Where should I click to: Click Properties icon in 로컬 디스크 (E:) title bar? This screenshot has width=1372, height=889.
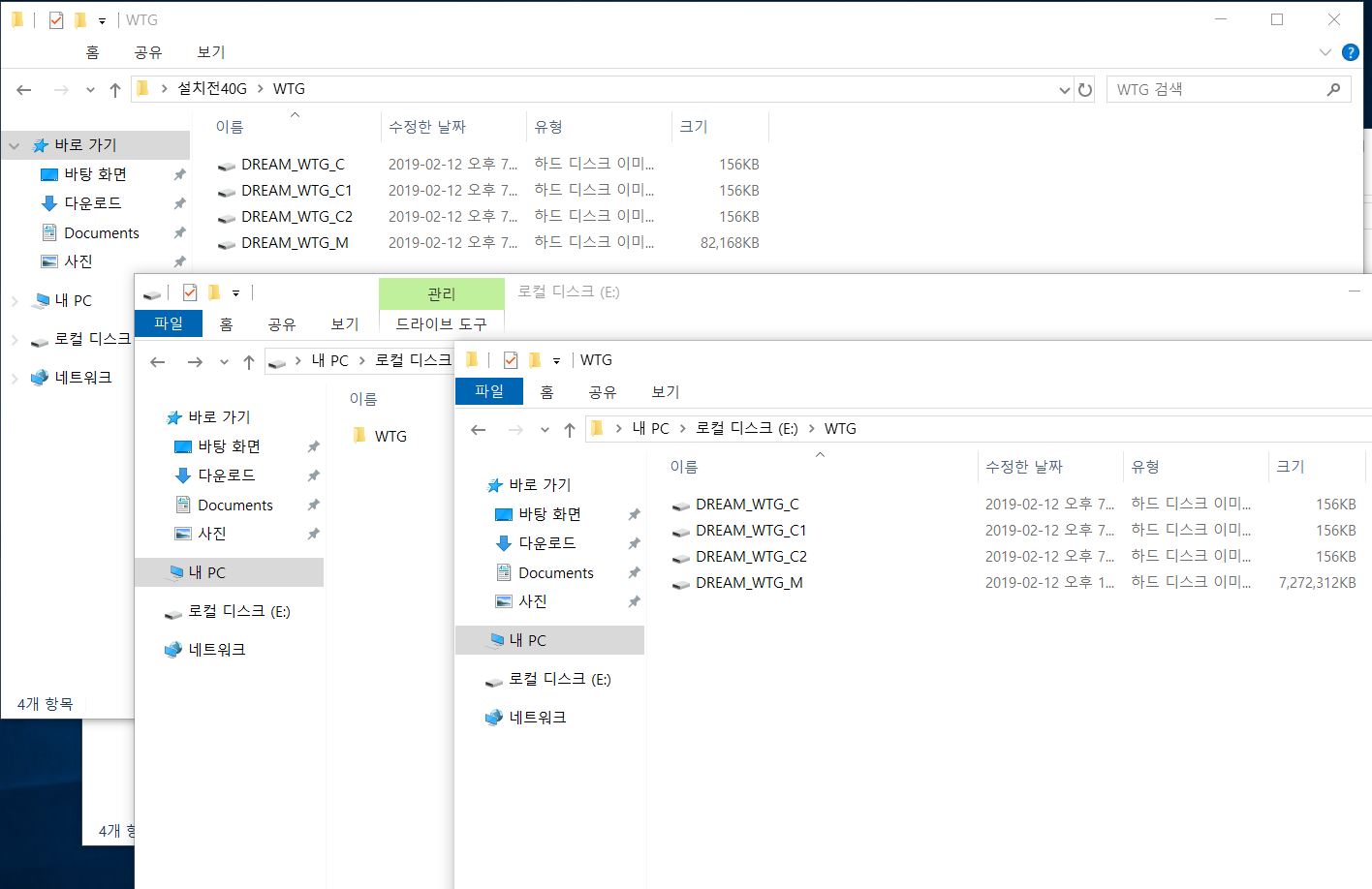(x=190, y=292)
